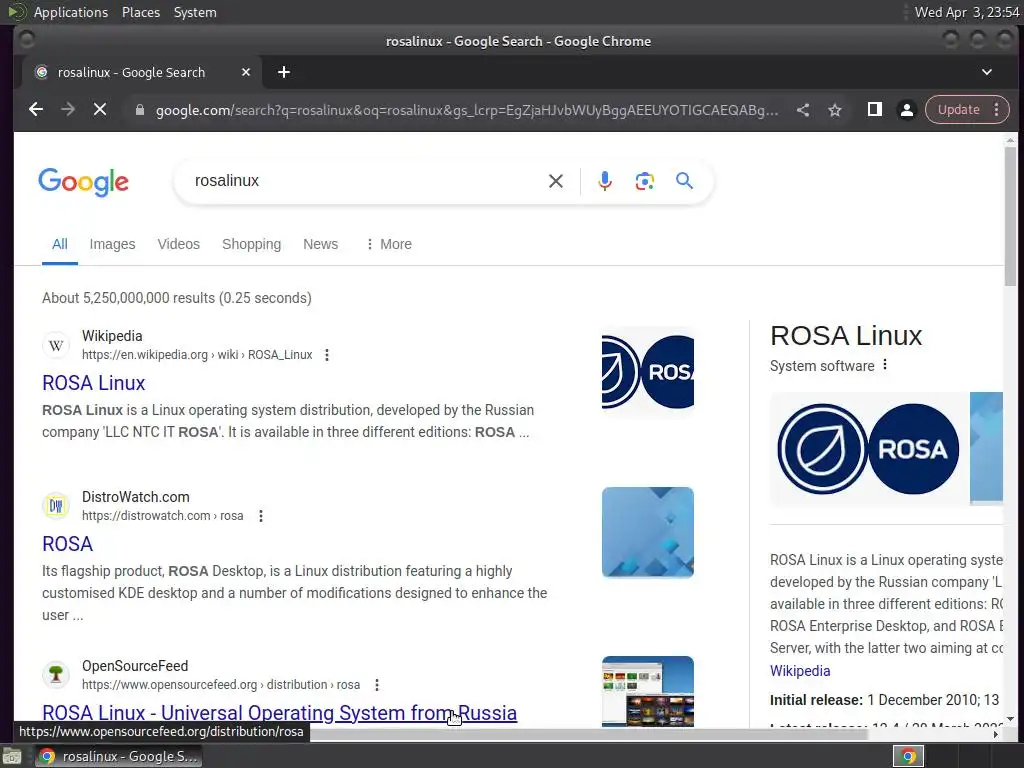This screenshot has height=768, width=1024.
Task: Click the clock showing Wed Apr 3
Action: coord(967,12)
